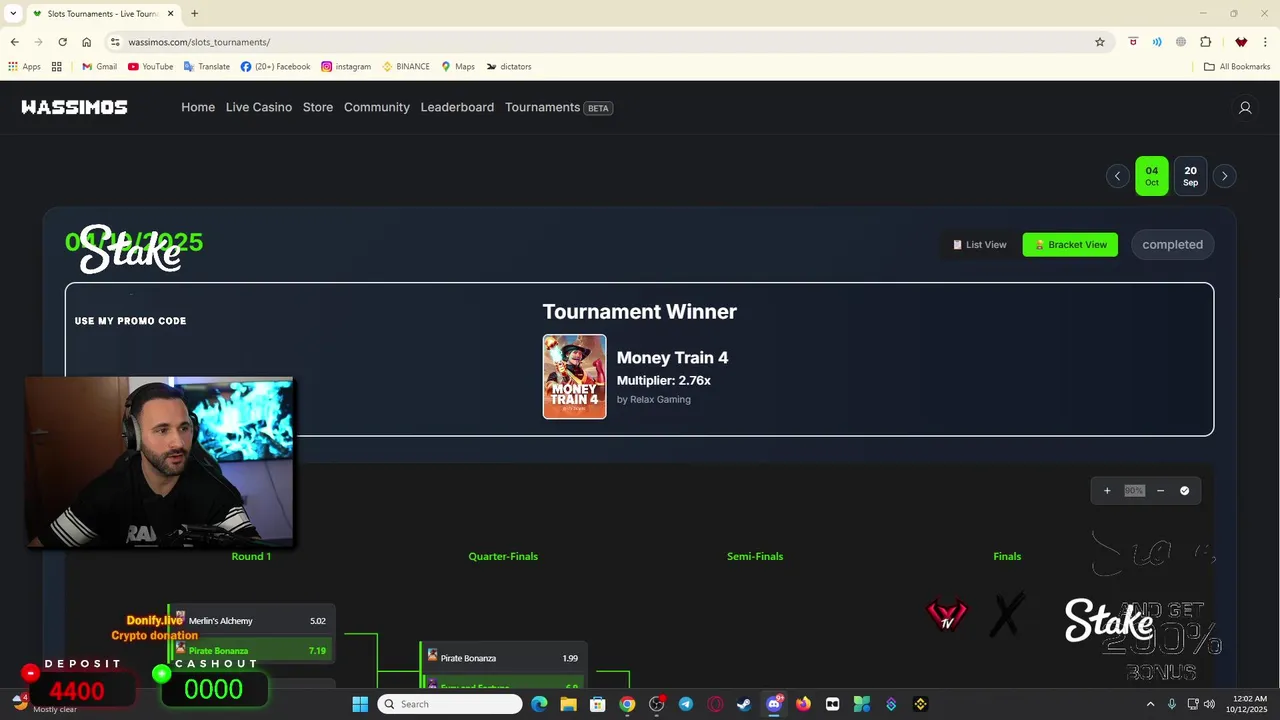Select the 04 Oct tournament date
Image resolution: width=1280 pixels, height=720 pixels.
[x=1152, y=176]
